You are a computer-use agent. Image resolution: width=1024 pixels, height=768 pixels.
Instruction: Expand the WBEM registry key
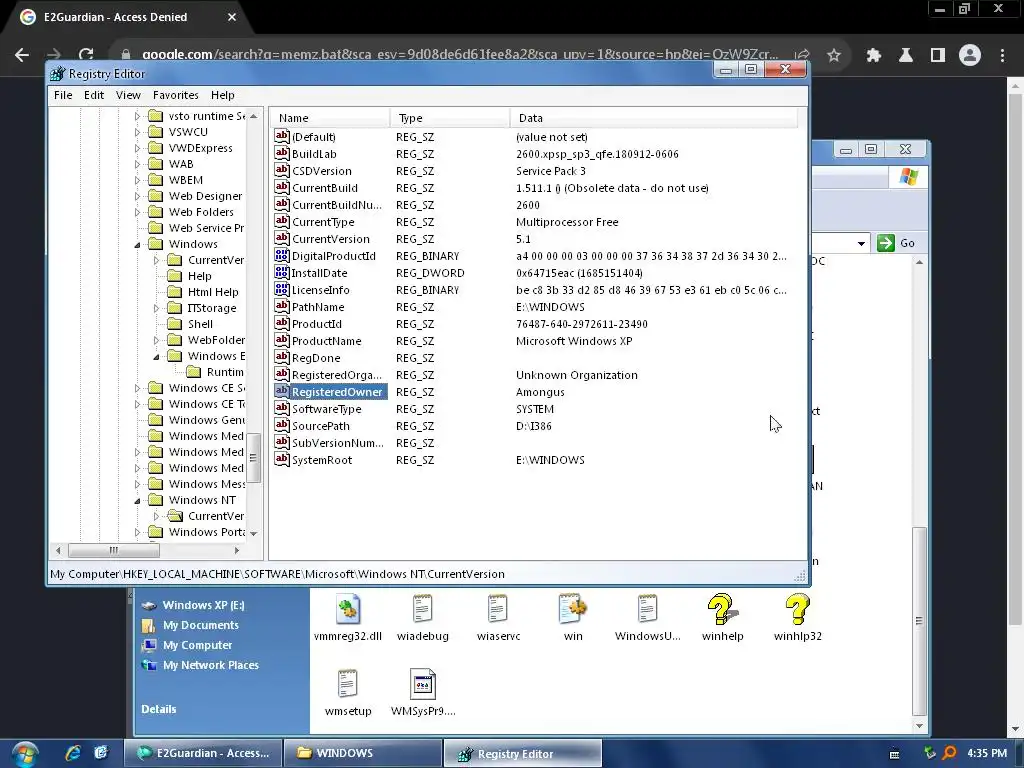coord(137,180)
